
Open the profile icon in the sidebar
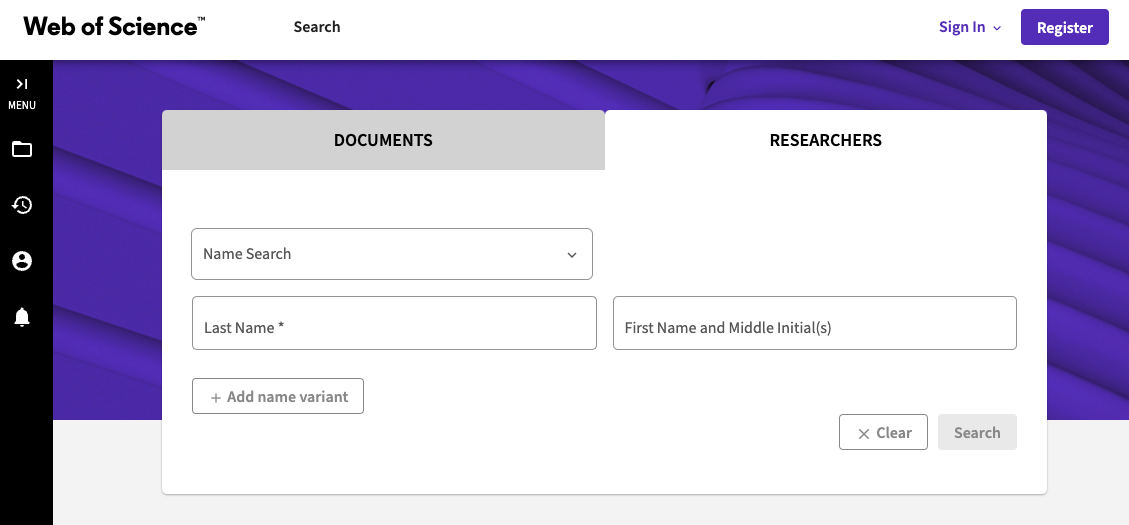22,261
